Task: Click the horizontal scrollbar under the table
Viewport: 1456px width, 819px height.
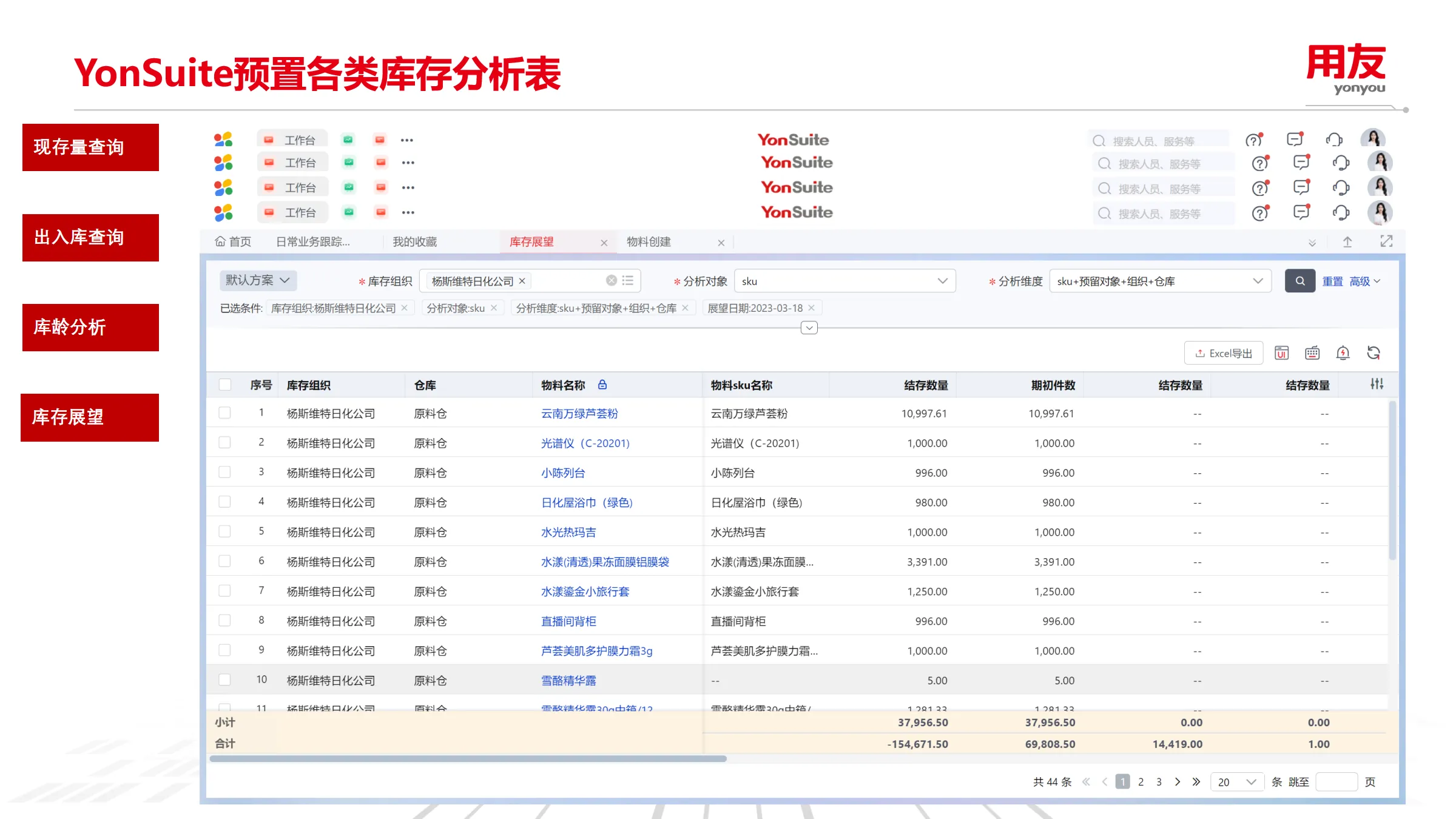Action: (468, 758)
